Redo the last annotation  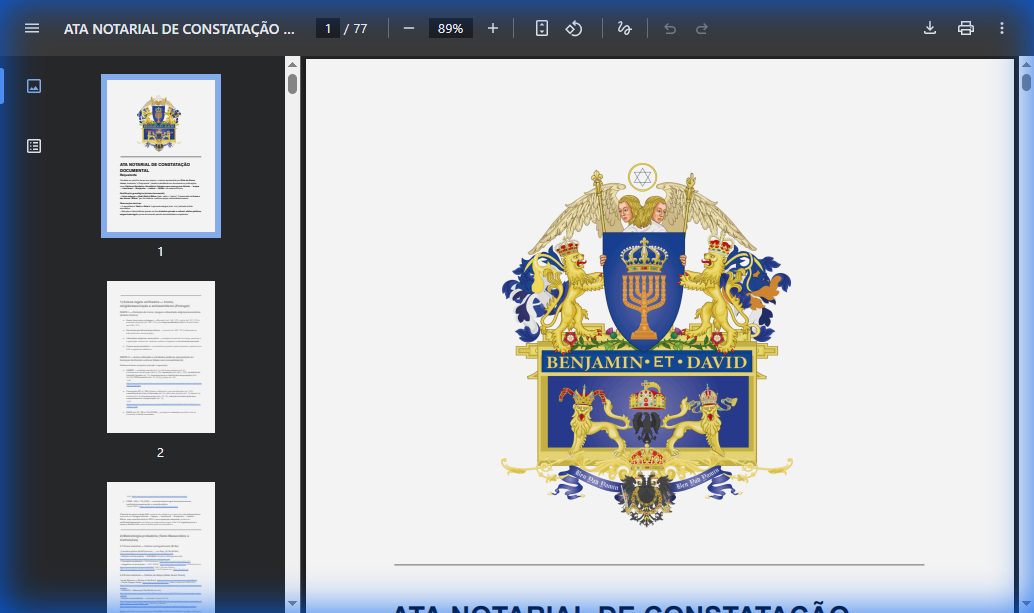703,28
